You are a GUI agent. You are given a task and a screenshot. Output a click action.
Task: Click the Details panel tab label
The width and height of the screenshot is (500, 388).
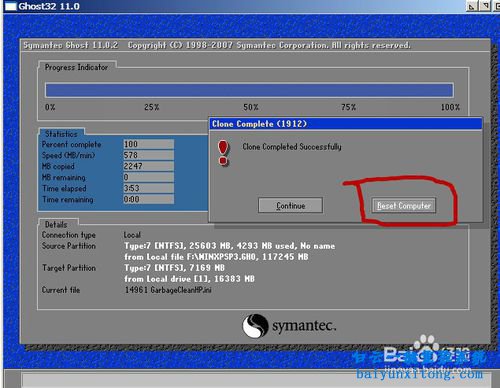(56, 224)
